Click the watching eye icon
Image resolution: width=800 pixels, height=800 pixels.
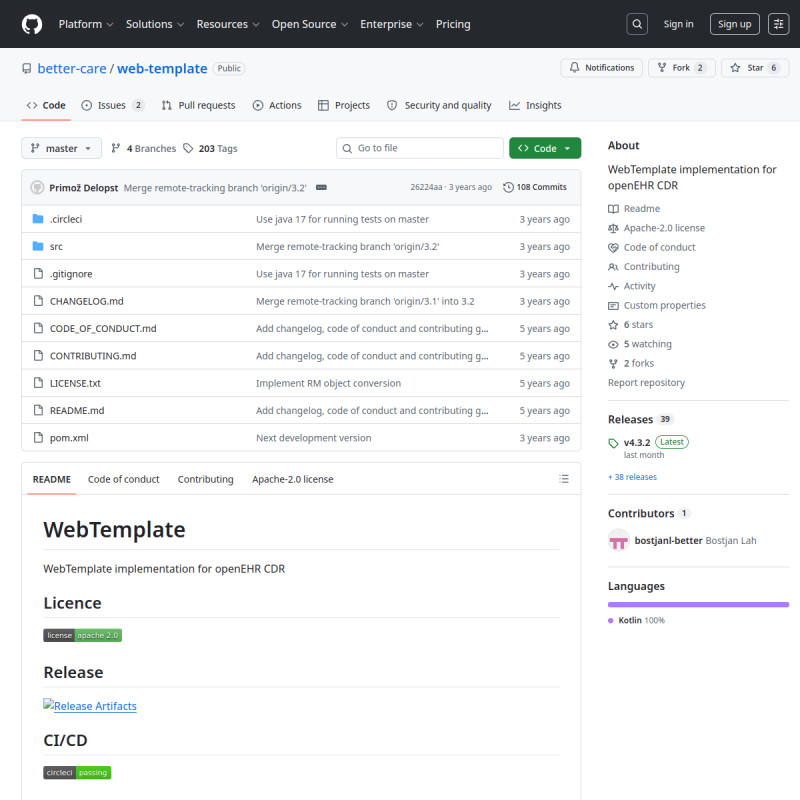[613, 344]
